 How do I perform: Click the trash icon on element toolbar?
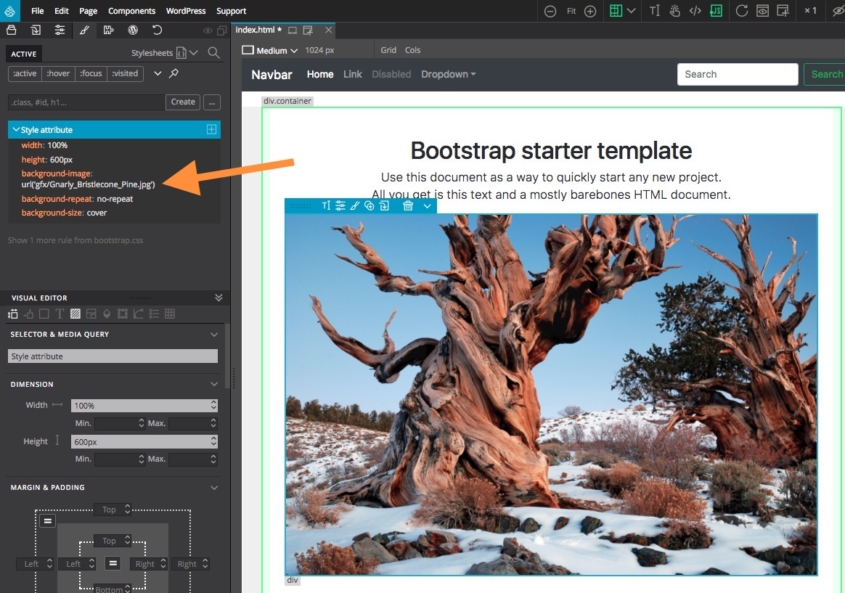(x=408, y=205)
